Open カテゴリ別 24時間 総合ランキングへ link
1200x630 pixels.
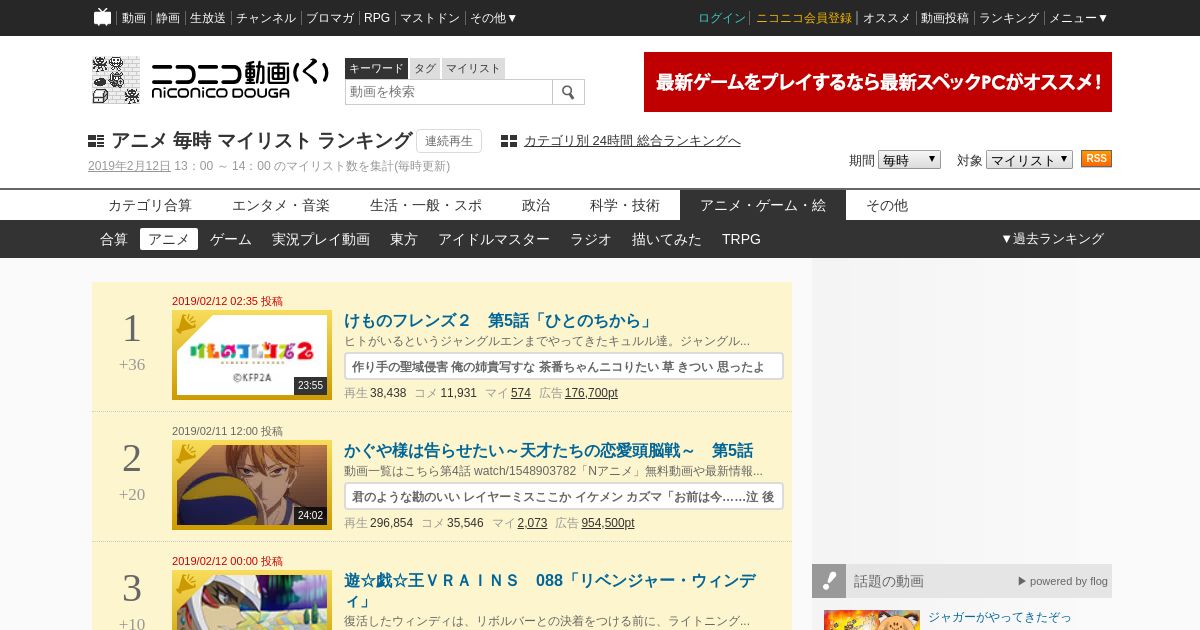pos(632,141)
